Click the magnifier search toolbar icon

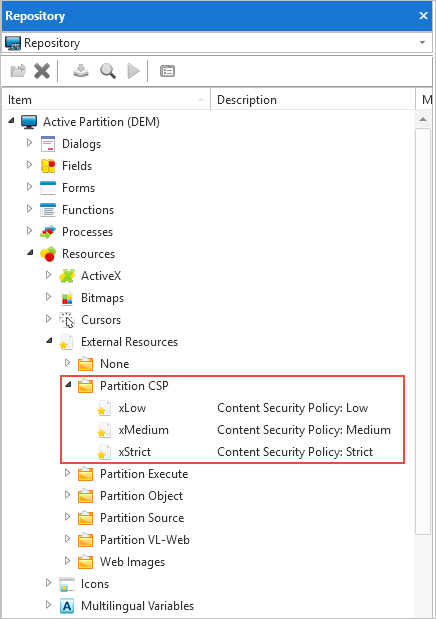pos(108,71)
